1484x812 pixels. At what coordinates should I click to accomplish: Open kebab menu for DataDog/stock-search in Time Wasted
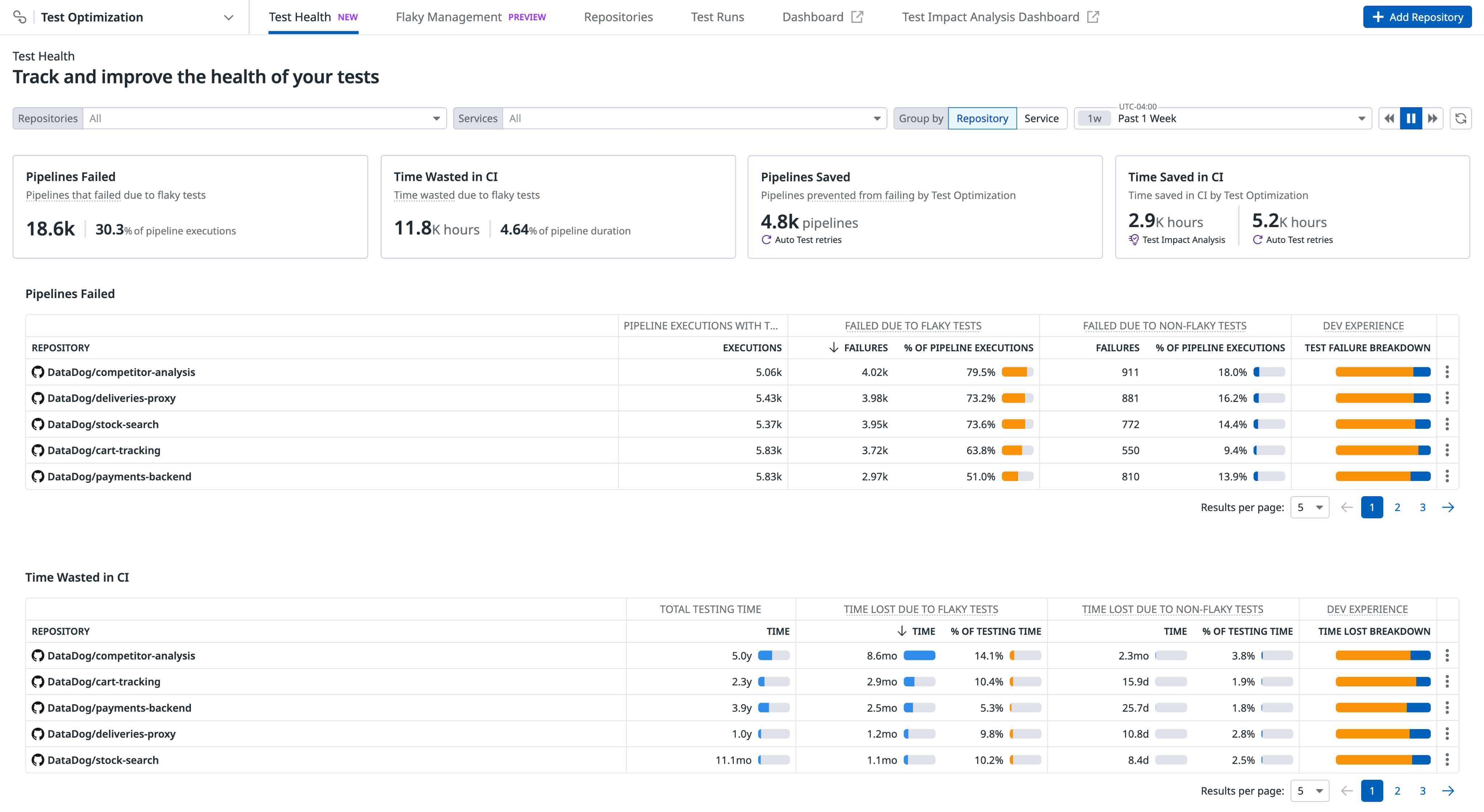click(x=1447, y=759)
